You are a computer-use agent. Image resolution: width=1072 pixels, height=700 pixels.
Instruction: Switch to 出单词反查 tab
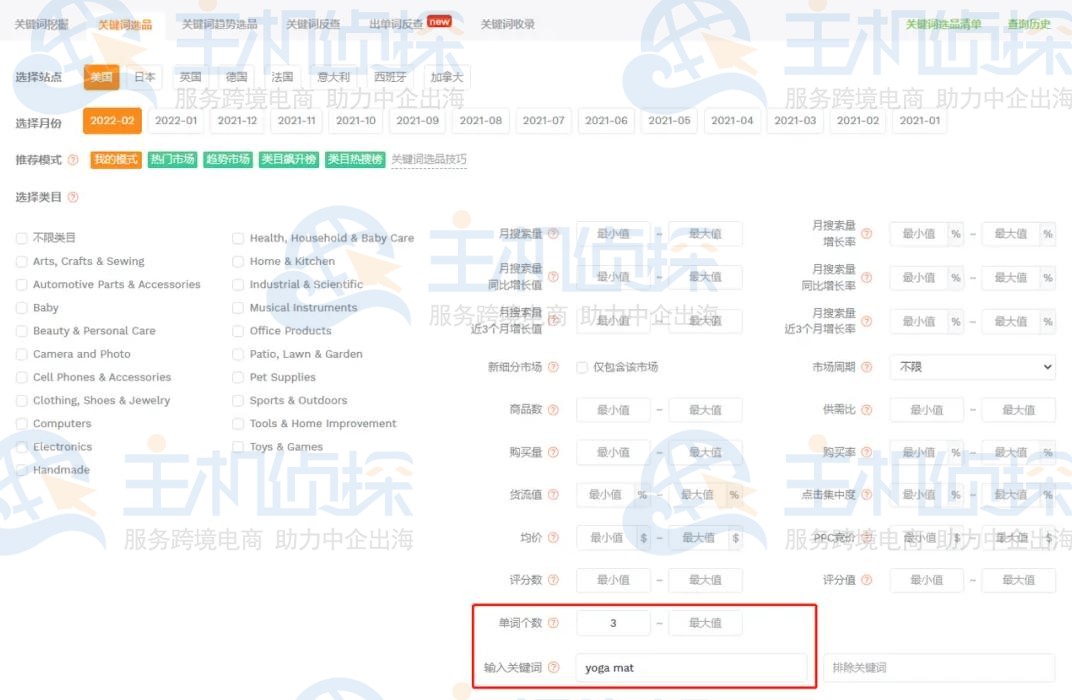397,25
